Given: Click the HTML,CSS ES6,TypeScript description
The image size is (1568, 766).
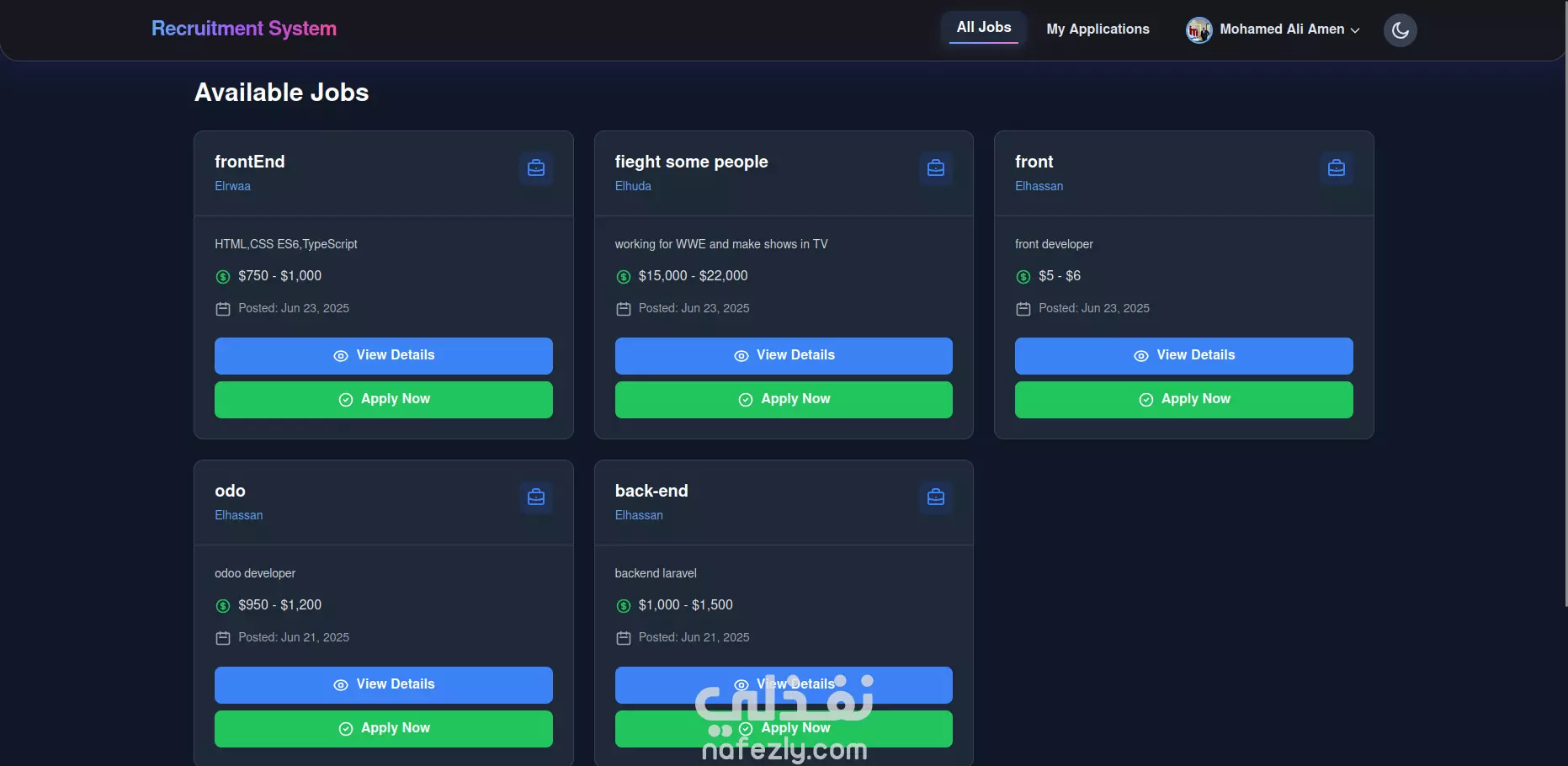Looking at the screenshot, I should (286, 244).
